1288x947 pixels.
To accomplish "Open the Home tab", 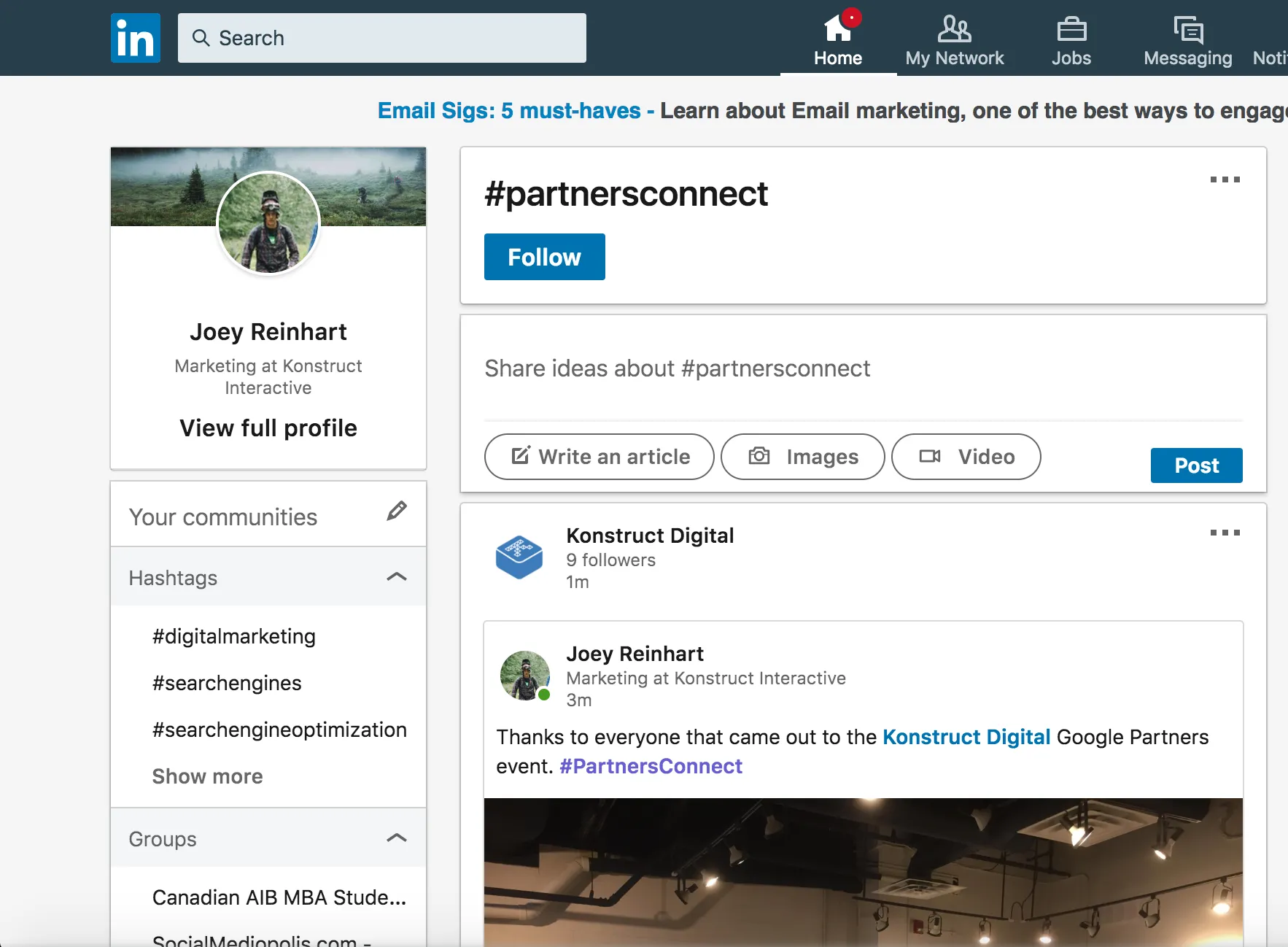I will (838, 40).
